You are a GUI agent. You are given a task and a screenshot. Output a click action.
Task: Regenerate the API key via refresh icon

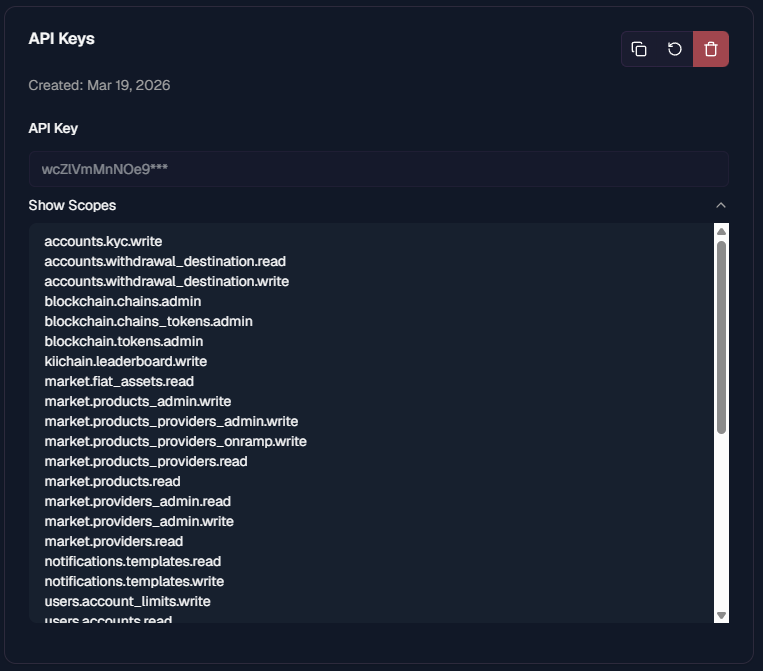[675, 49]
